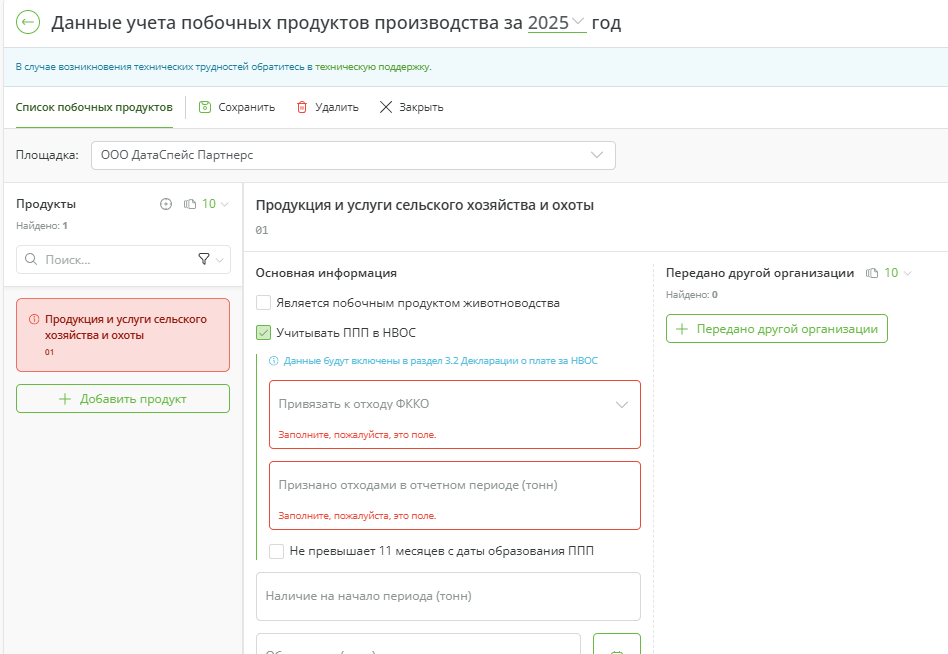Open page size dropdown in Продукты panel
The width and height of the screenshot is (948, 654).
click(214, 204)
